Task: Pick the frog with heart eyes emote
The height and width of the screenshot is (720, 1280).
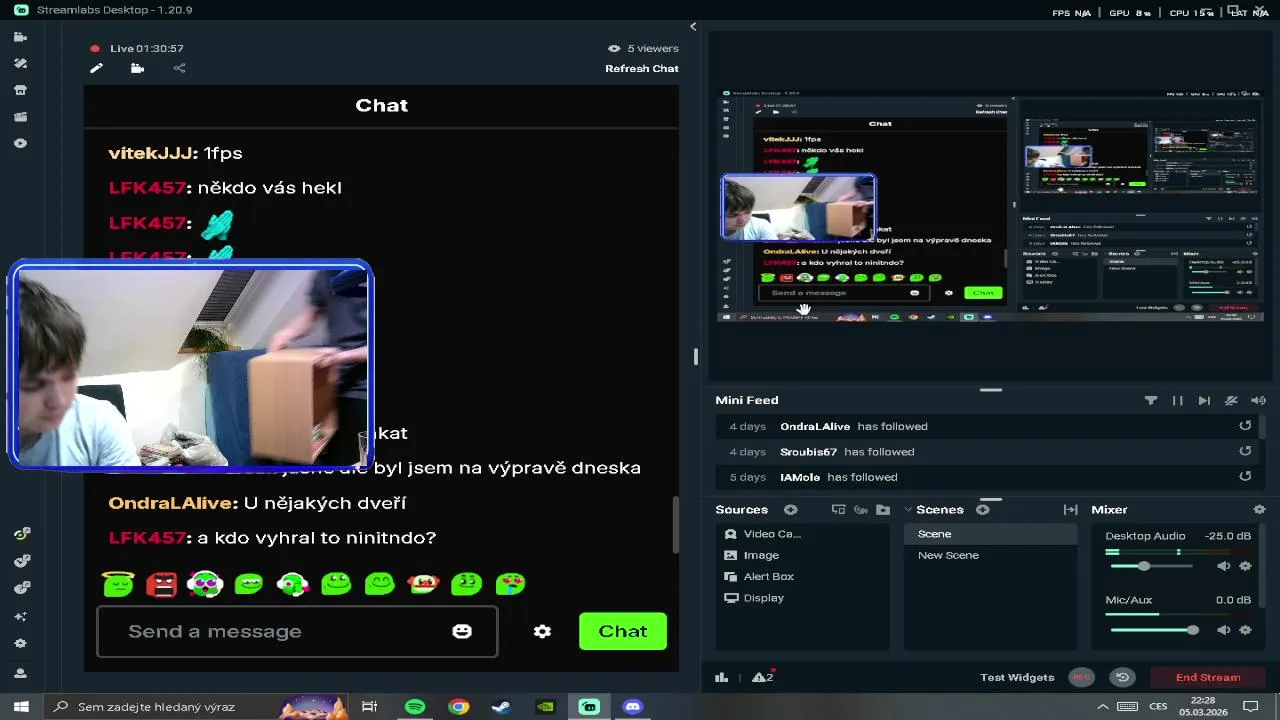Action: (x=510, y=583)
